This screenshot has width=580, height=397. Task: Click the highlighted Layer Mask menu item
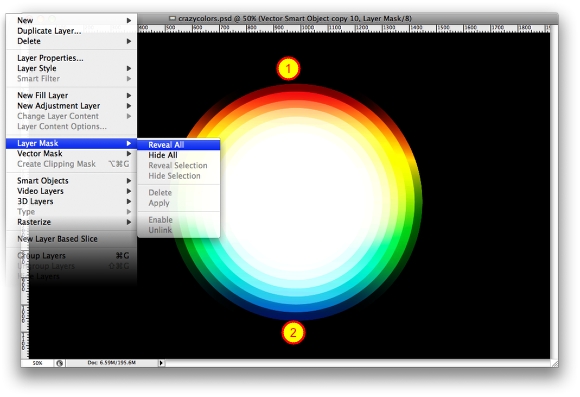tap(71, 143)
